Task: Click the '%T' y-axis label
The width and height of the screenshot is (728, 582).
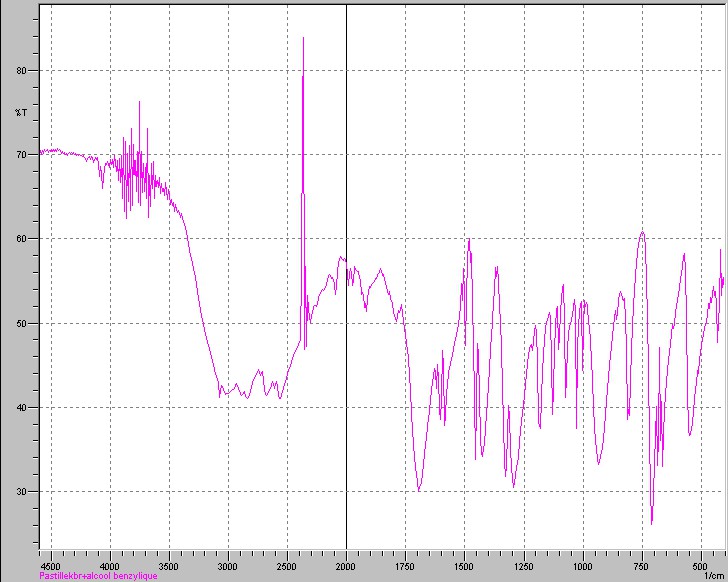Action: point(21,113)
